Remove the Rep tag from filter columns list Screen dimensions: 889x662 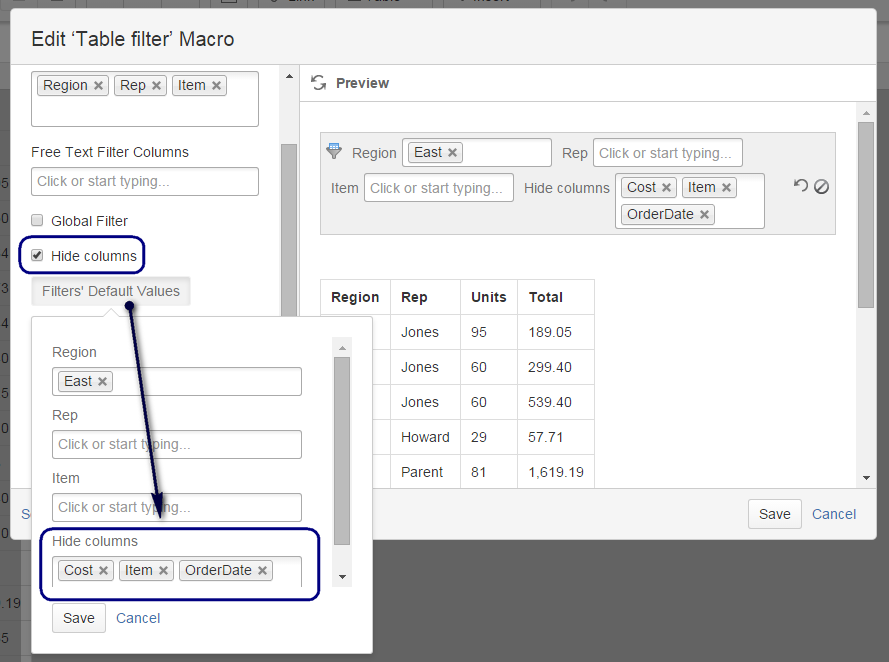click(157, 85)
